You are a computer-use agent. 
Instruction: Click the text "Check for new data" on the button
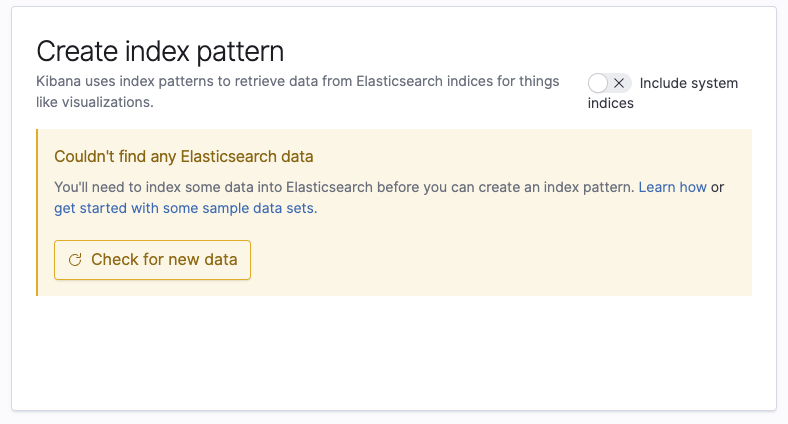tap(164, 260)
